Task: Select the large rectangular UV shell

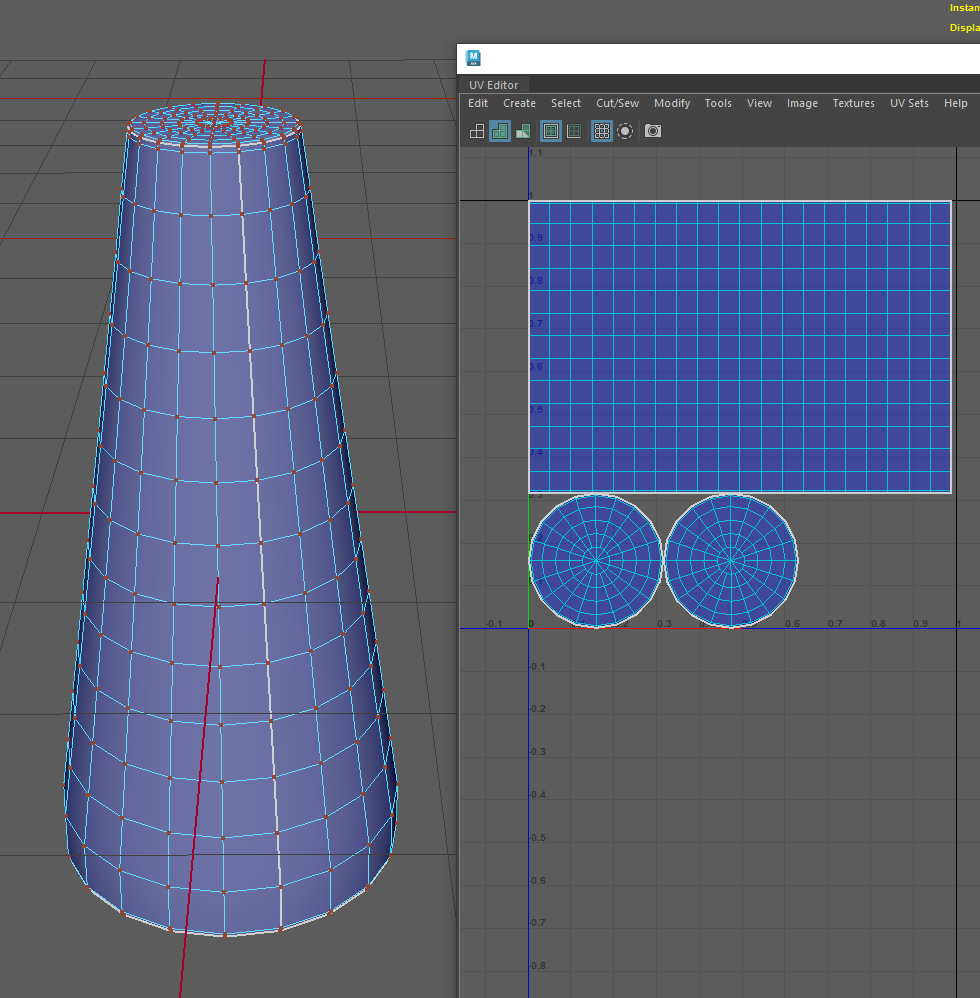Action: pyautogui.click(x=740, y=346)
